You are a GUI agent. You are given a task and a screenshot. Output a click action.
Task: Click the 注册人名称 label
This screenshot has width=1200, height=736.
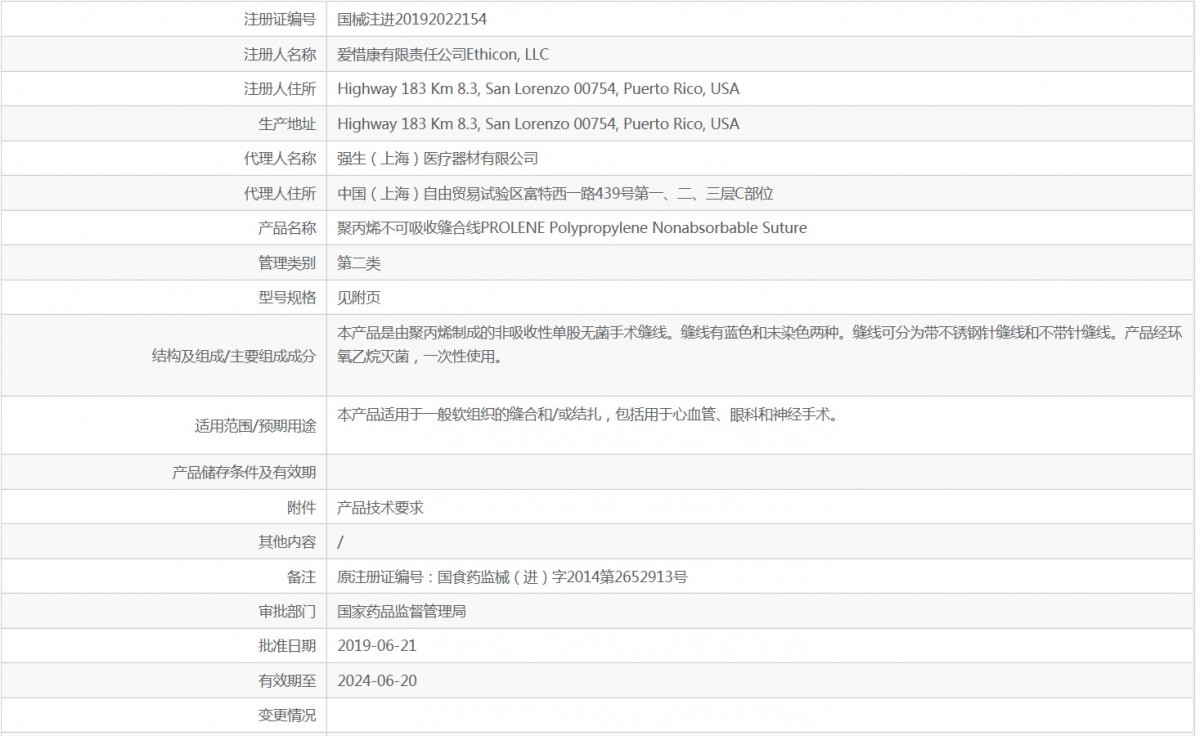(x=280, y=54)
